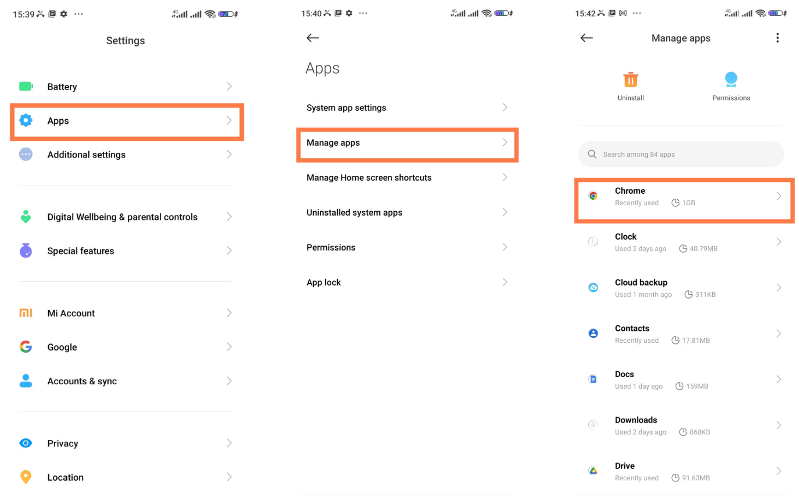The image size is (799, 499).
Task: Tap the orange Uninstall trash icon
Action: click(630, 80)
